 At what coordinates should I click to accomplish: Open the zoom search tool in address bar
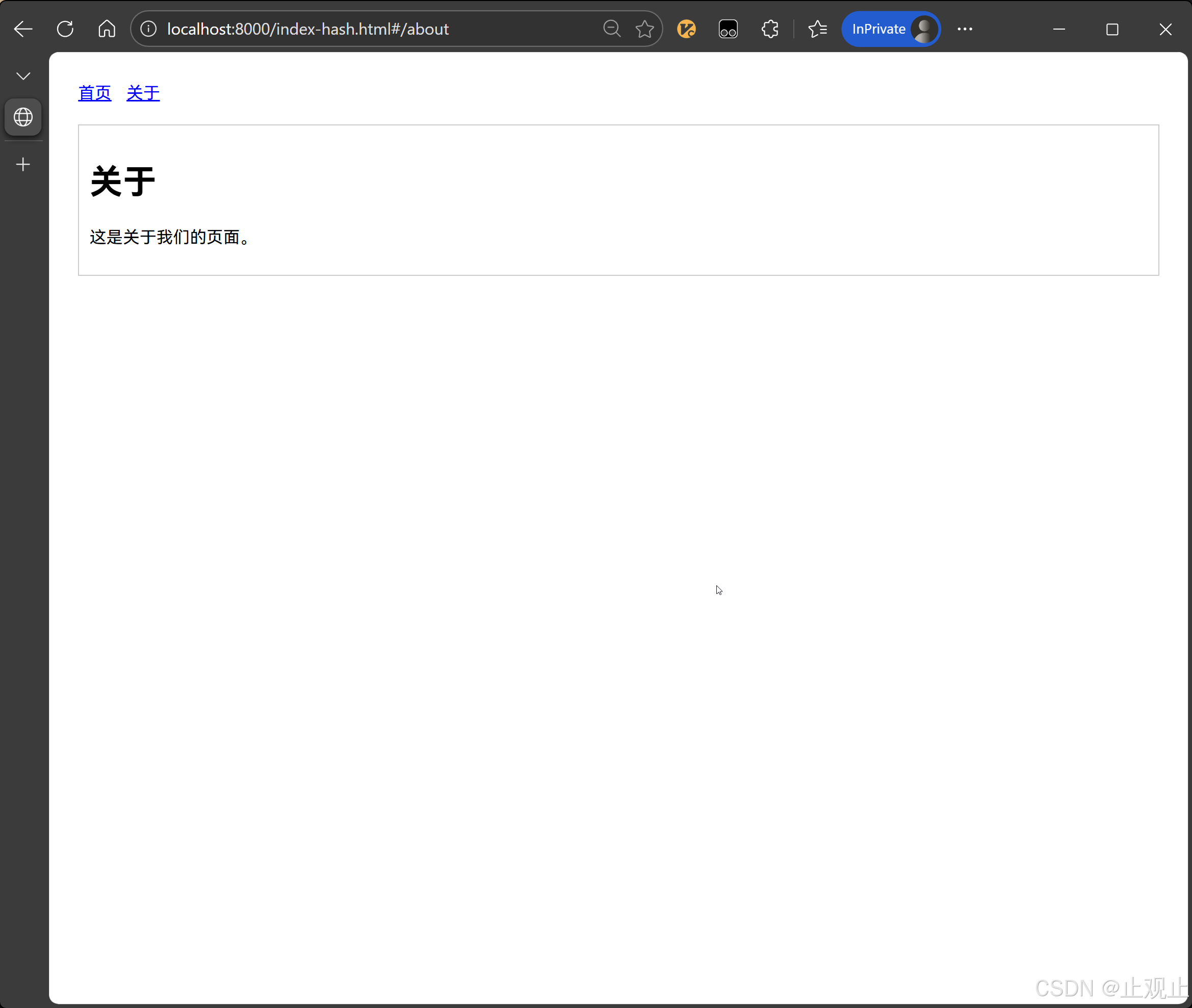(611, 29)
